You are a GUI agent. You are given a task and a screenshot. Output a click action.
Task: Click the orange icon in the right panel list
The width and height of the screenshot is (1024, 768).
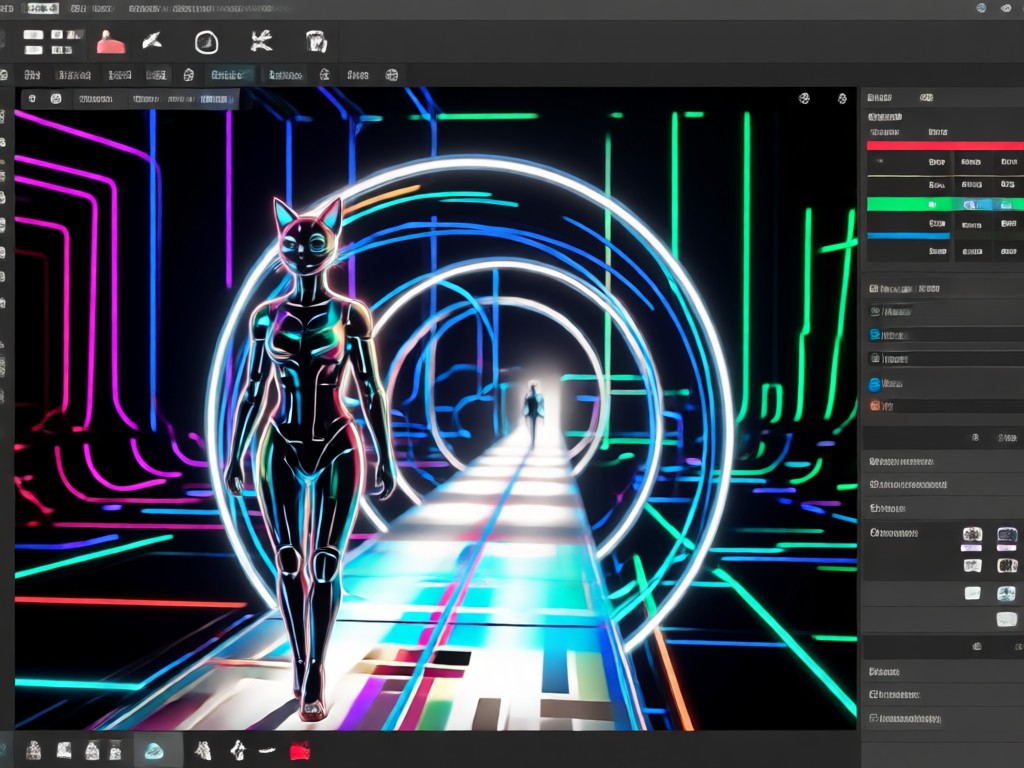(x=875, y=406)
